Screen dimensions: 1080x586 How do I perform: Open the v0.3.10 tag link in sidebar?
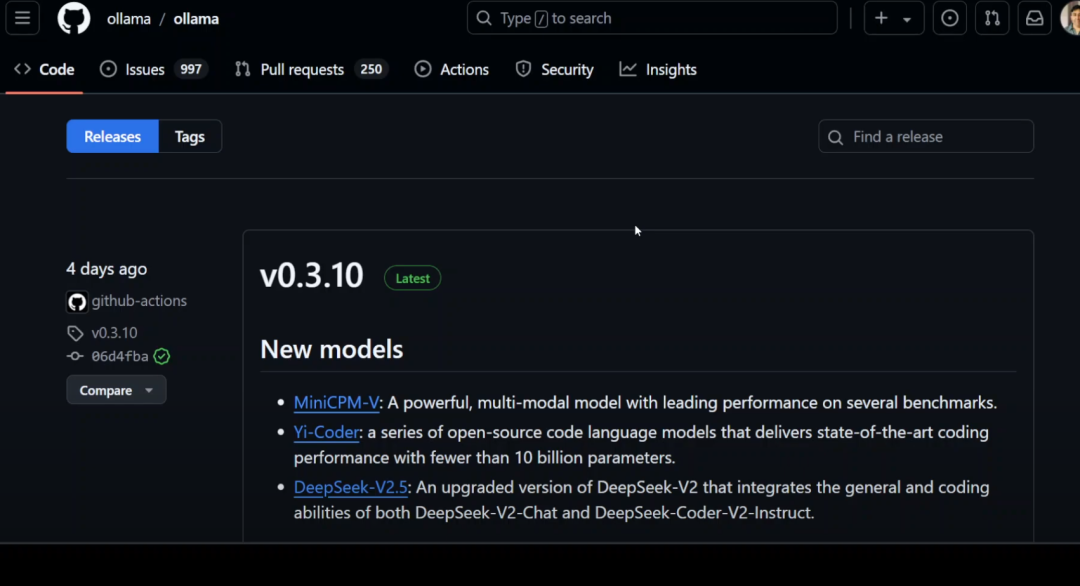tap(114, 333)
